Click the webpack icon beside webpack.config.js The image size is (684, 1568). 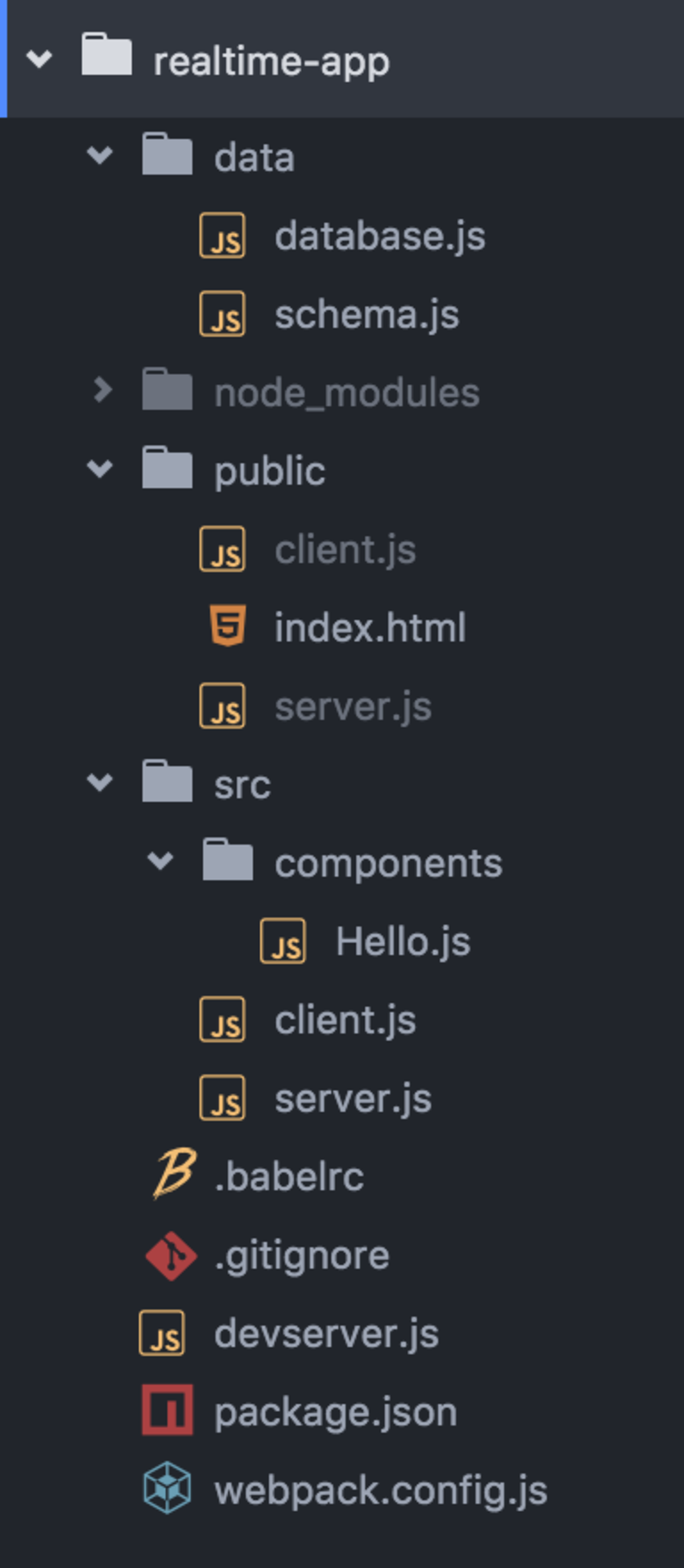167,1487
